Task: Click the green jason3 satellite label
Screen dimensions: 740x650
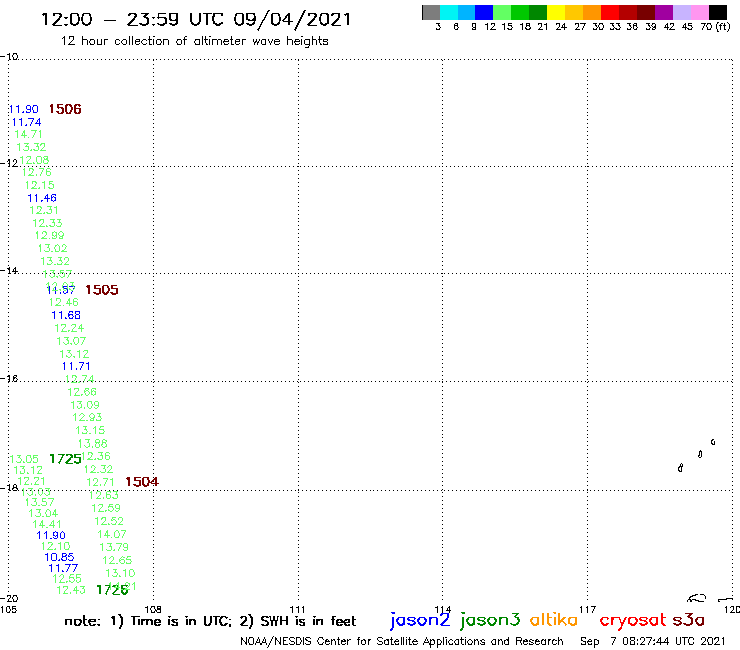Action: [x=490, y=620]
